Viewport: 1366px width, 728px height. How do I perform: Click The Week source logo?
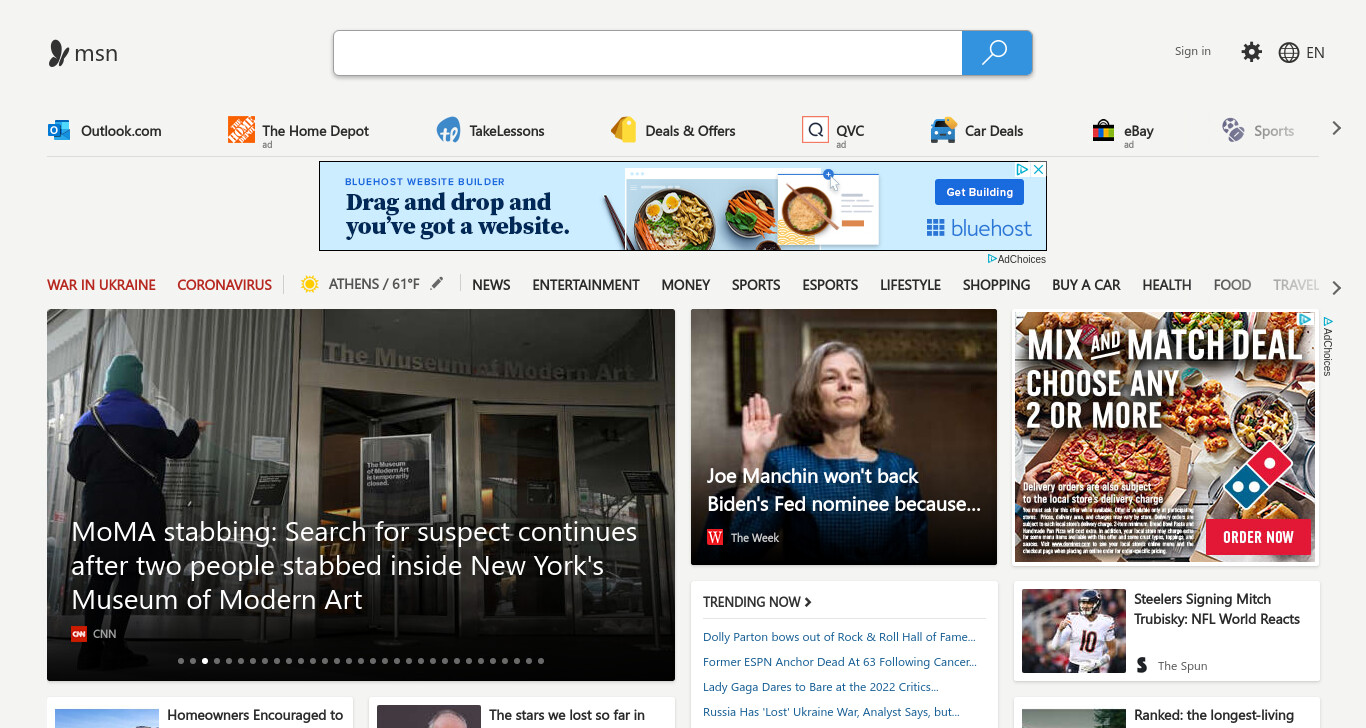(715, 538)
